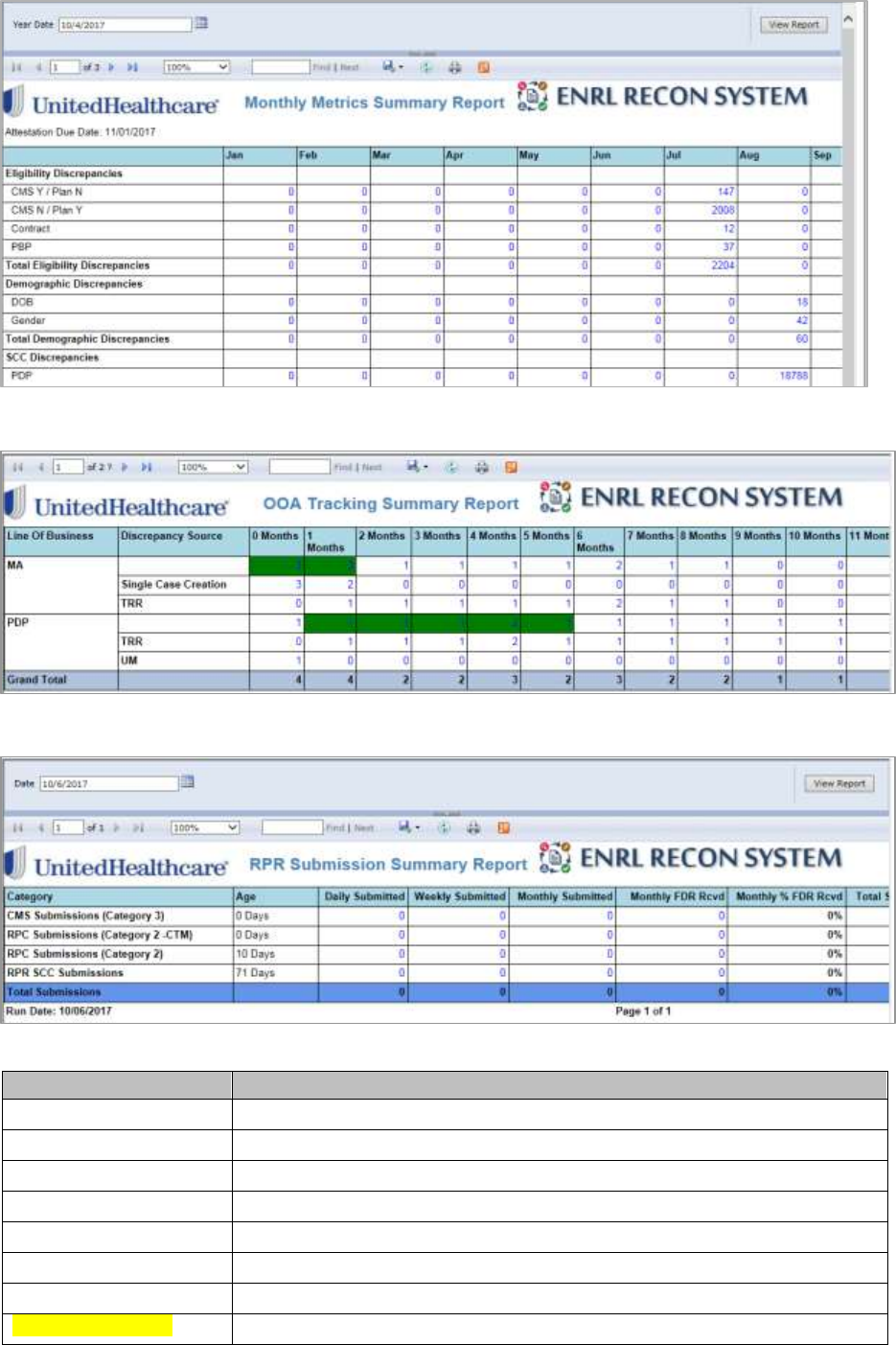The image size is (896, 1345).
Task: Click Find link in OOA Tracking toolbar
Action: click(343, 467)
